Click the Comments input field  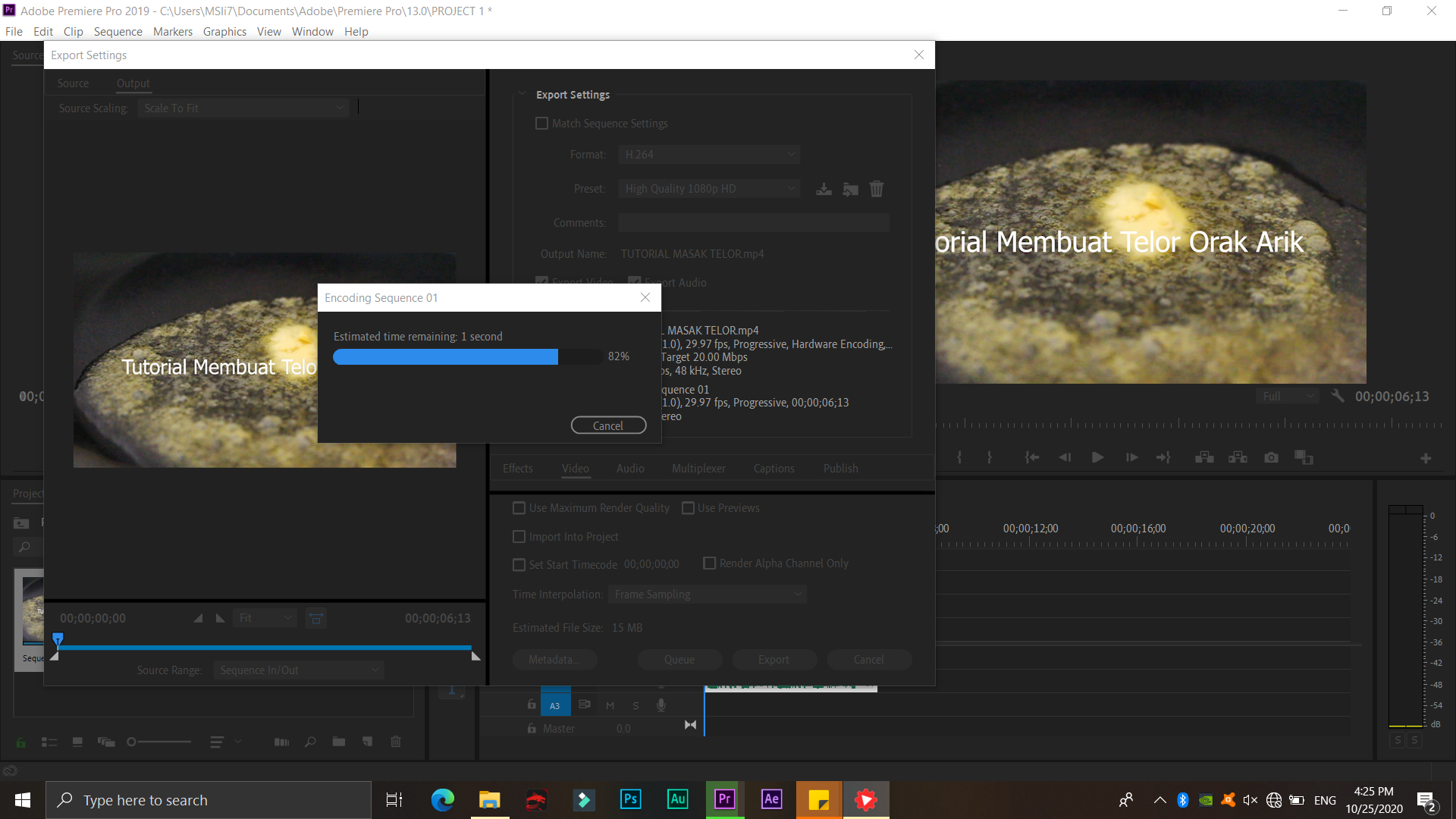(754, 223)
